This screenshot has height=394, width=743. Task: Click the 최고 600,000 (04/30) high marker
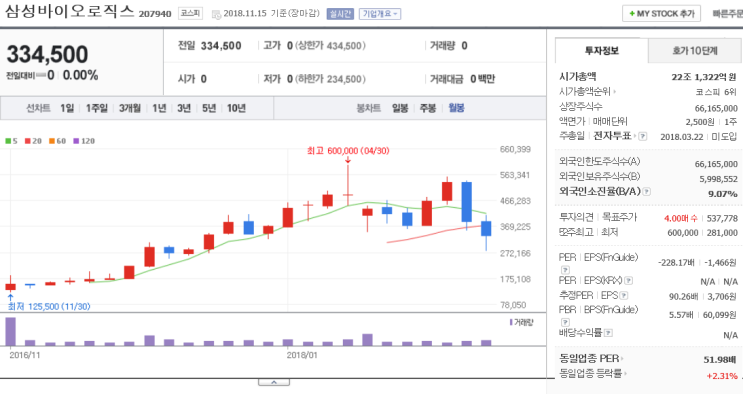pos(348,151)
